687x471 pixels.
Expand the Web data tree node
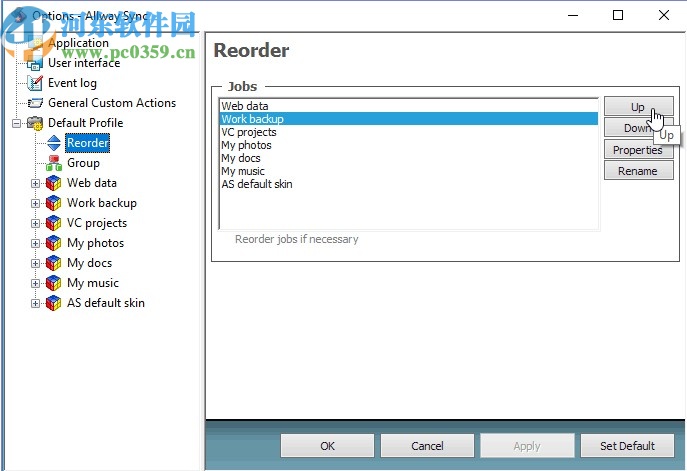pyautogui.click(x=35, y=184)
